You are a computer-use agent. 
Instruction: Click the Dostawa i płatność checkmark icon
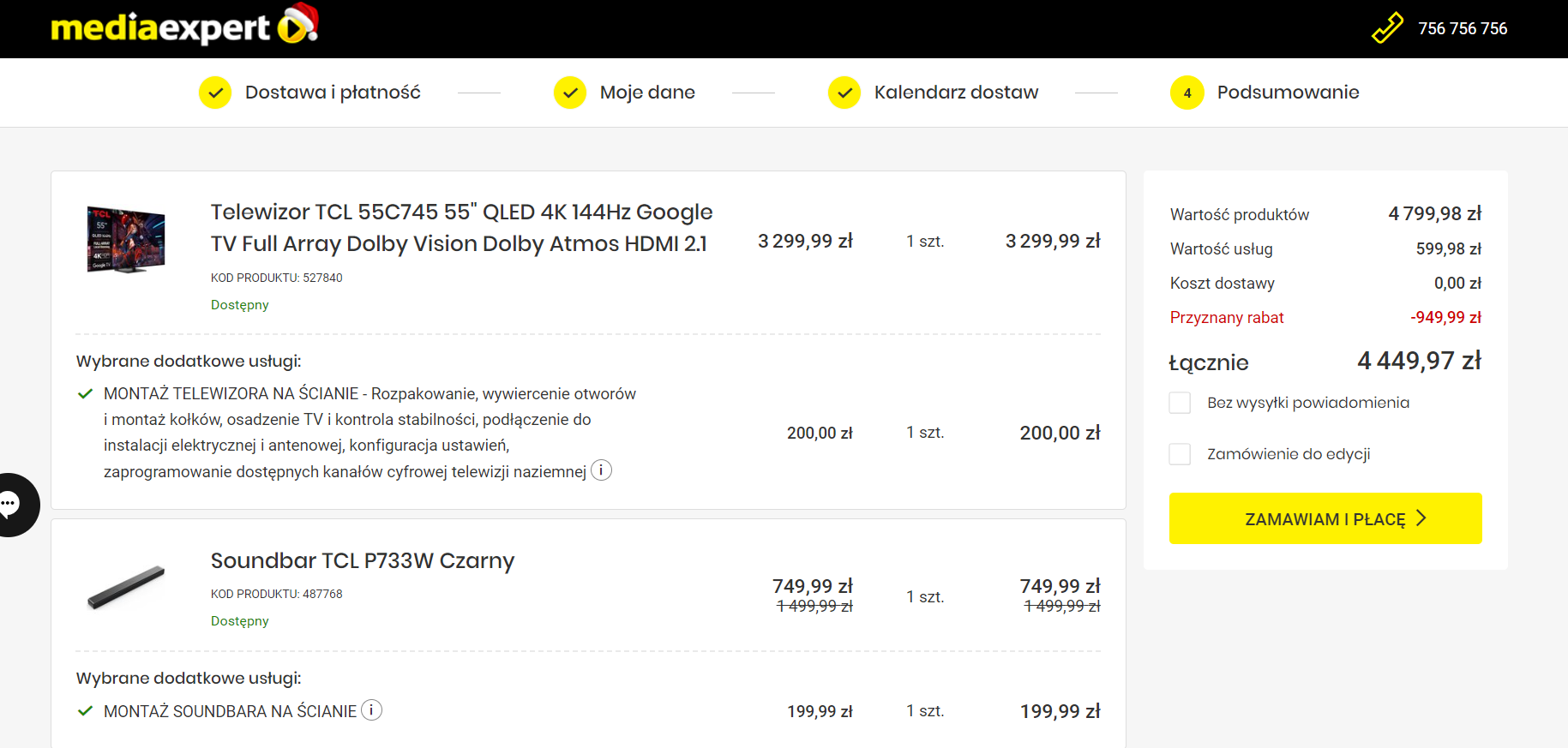(x=215, y=93)
